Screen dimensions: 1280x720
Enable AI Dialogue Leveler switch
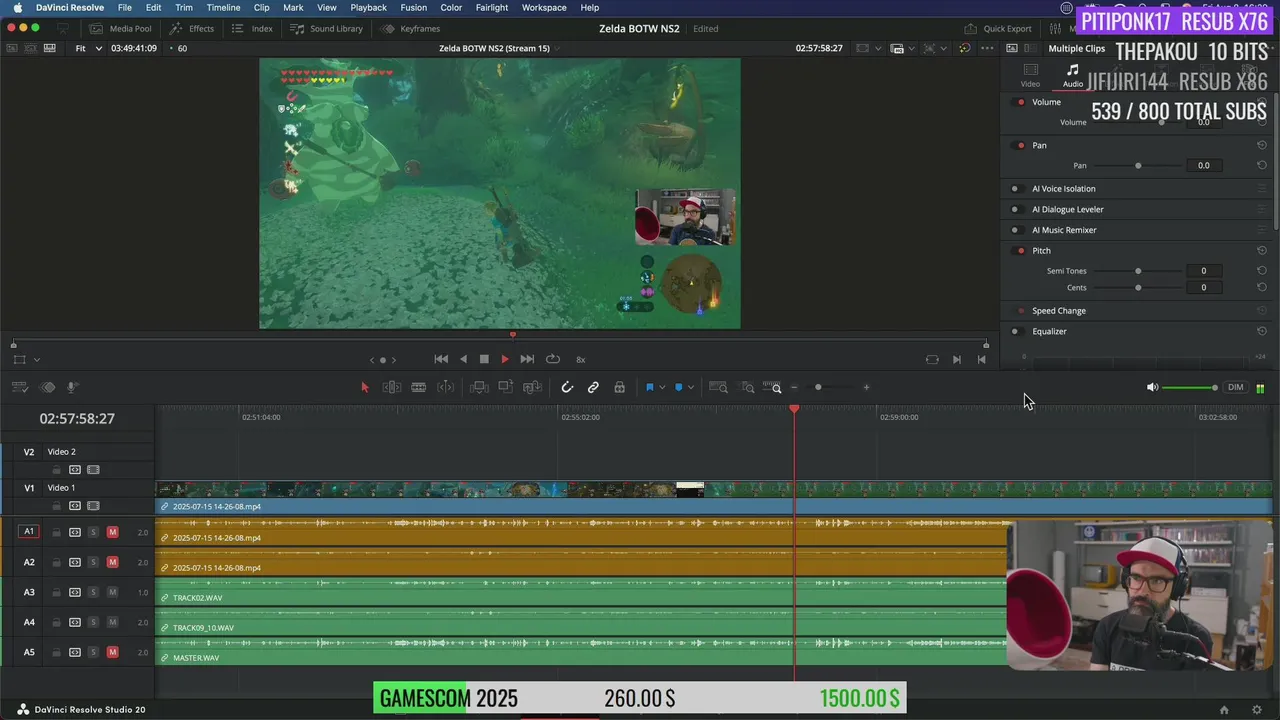tap(1015, 209)
